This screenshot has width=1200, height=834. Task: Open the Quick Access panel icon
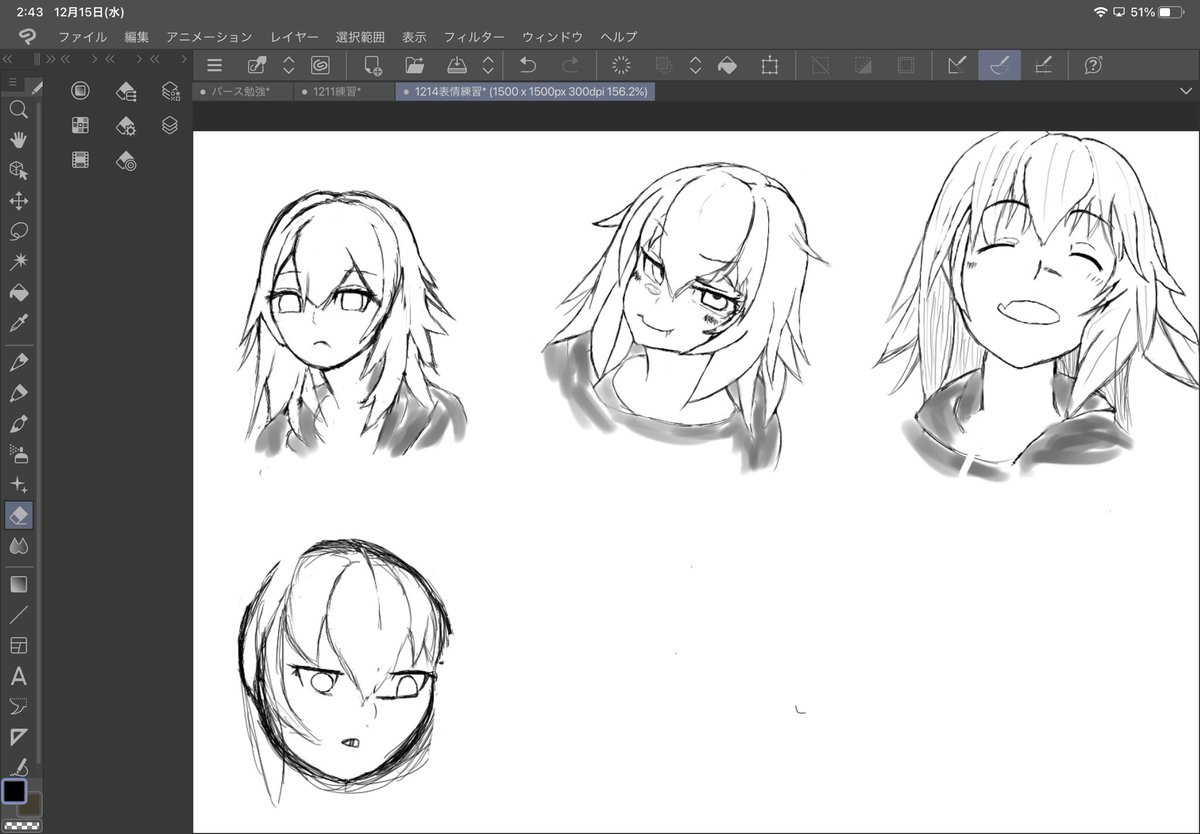click(x=81, y=91)
